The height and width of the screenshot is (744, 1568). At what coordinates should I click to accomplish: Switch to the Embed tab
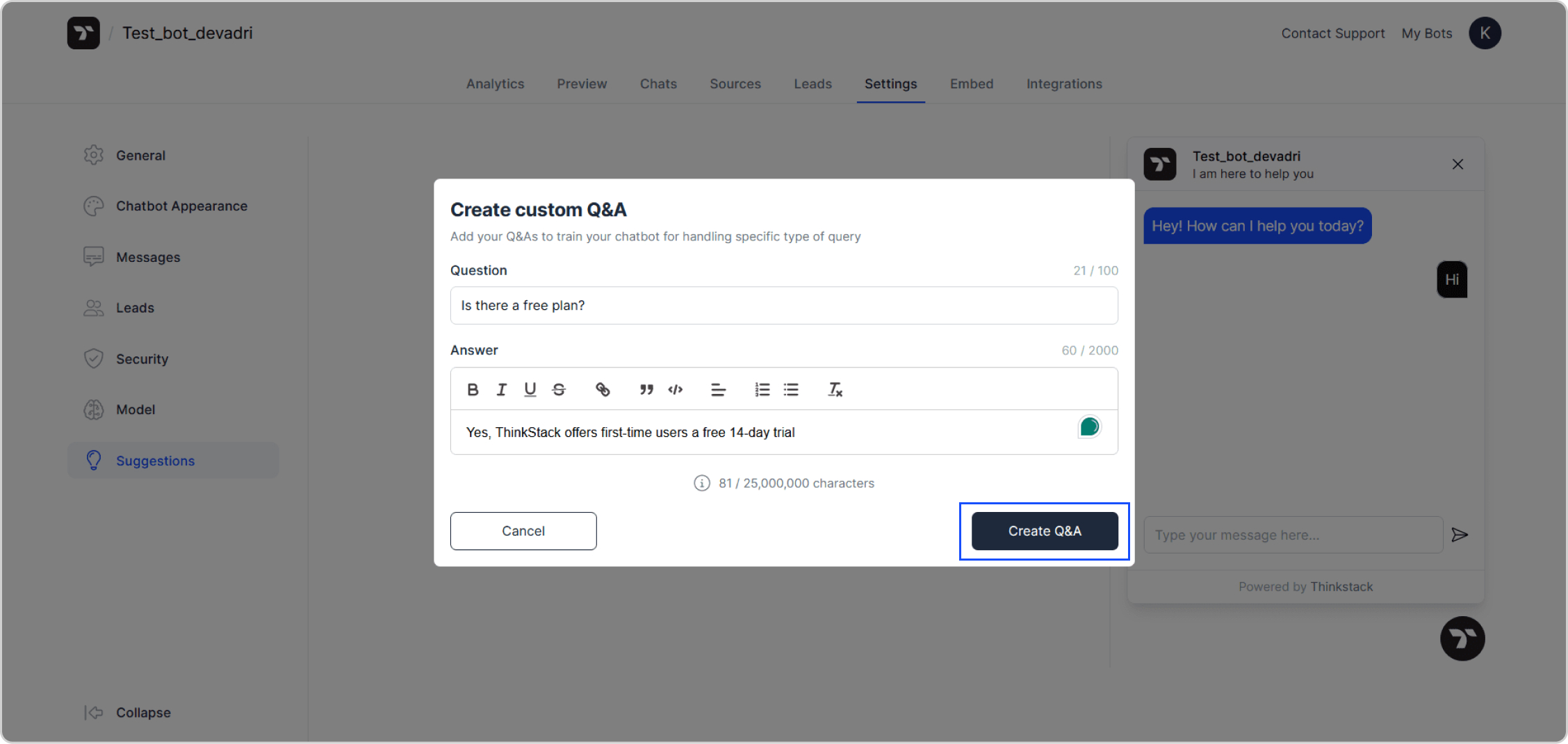click(972, 83)
